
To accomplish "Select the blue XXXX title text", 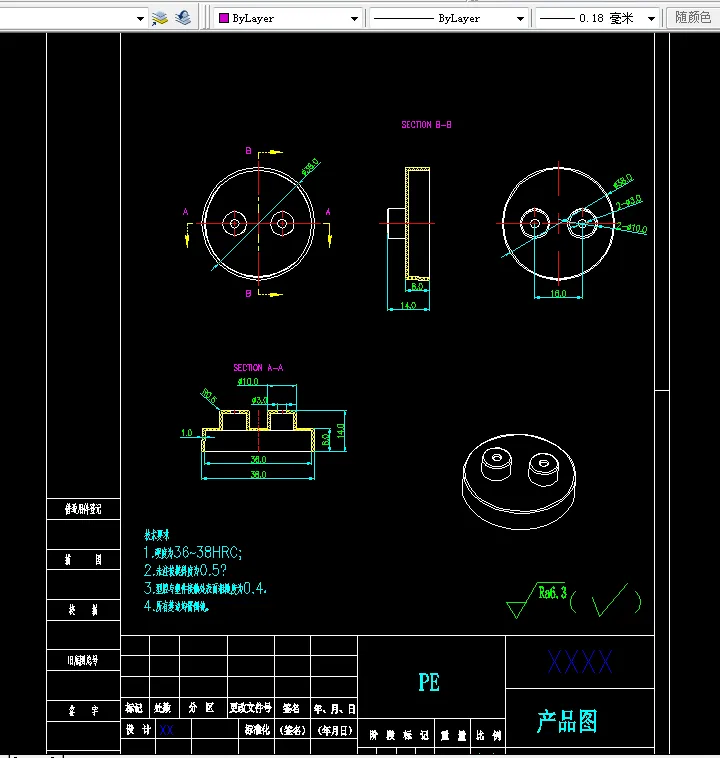I will pyautogui.click(x=580, y=661).
